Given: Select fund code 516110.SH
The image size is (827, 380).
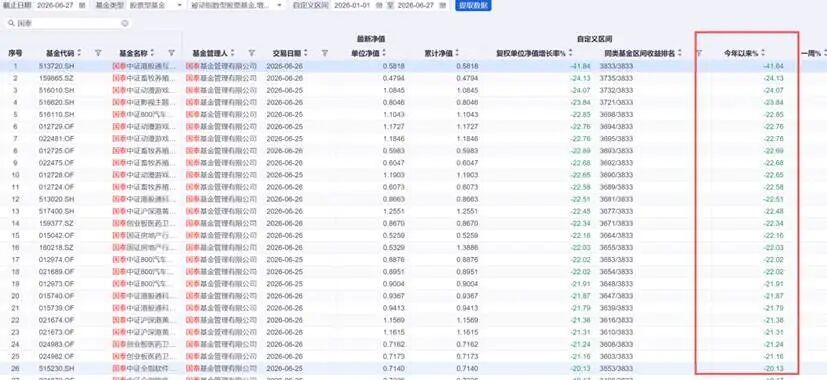Looking at the screenshot, I should click(56, 115).
